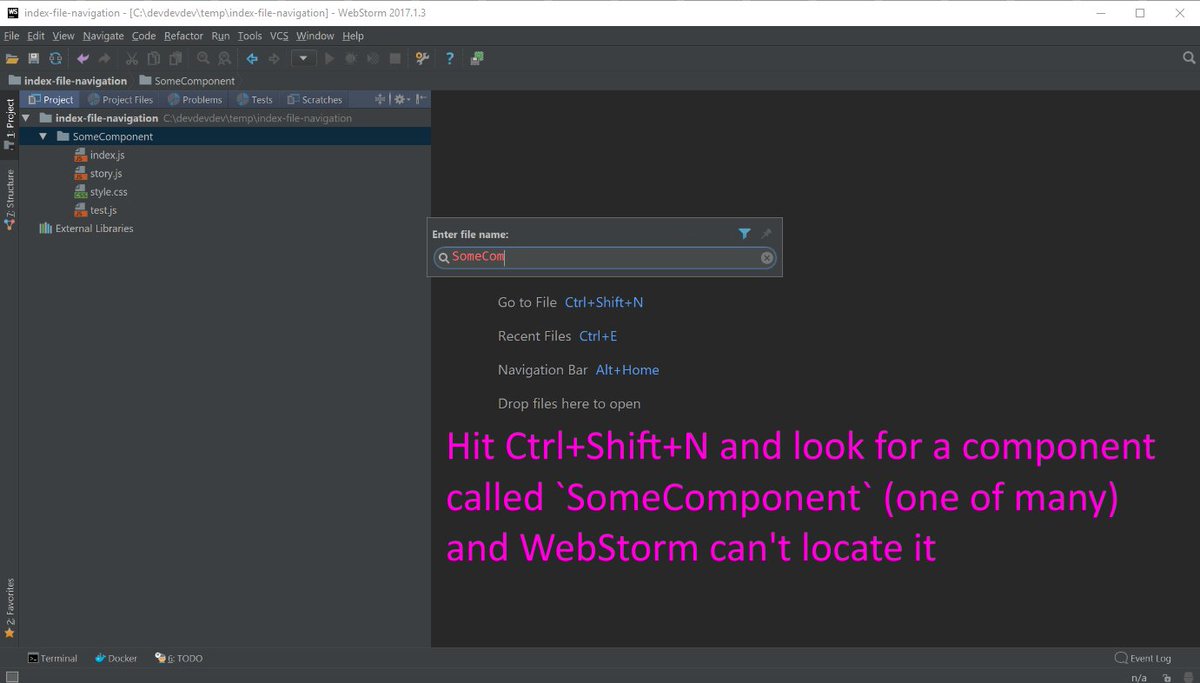
Task: Open the Event Log
Action: coord(1143,658)
